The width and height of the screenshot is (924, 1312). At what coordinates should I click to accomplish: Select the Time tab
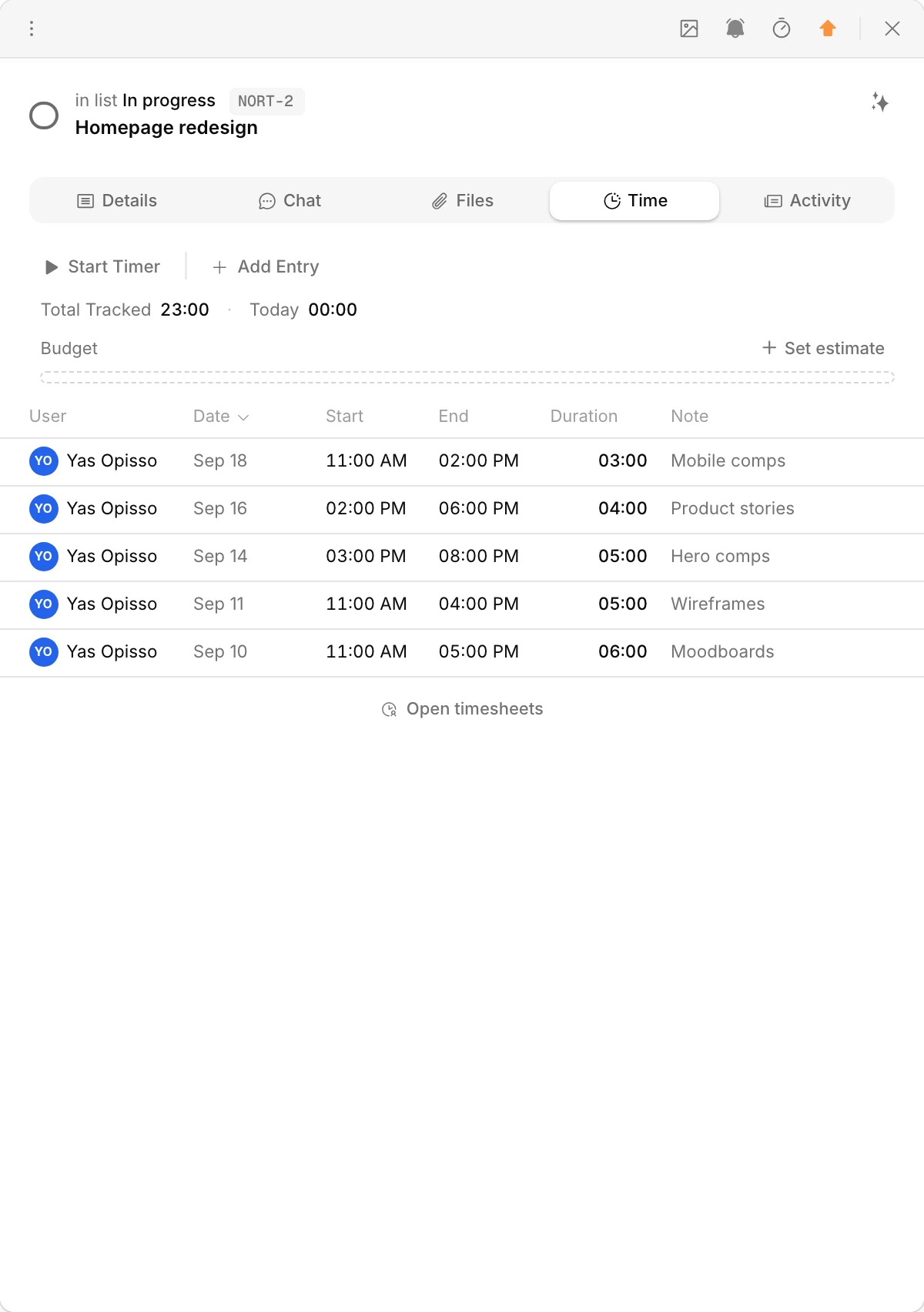634,201
